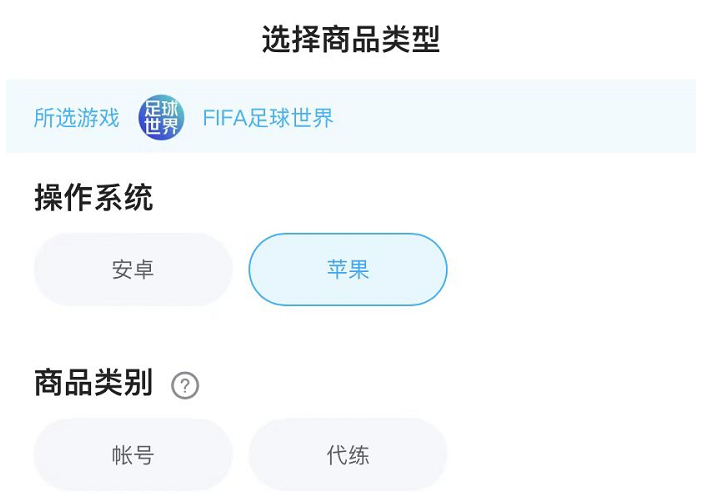Click the 商品类别 section heading
This screenshot has height=494, width=704.
click(94, 383)
